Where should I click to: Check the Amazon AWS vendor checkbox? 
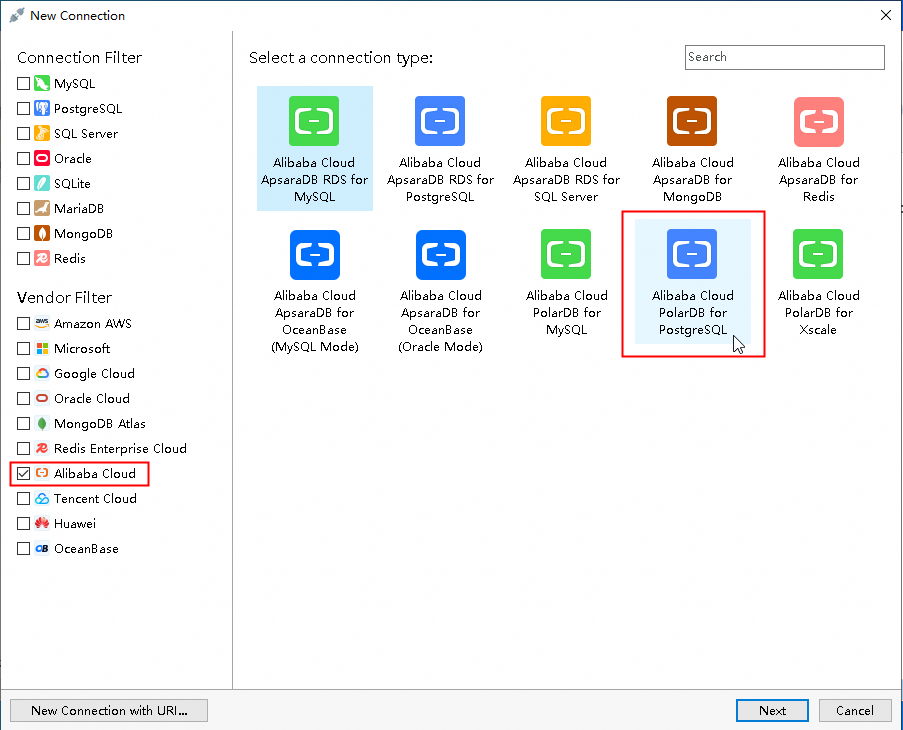tap(24, 324)
